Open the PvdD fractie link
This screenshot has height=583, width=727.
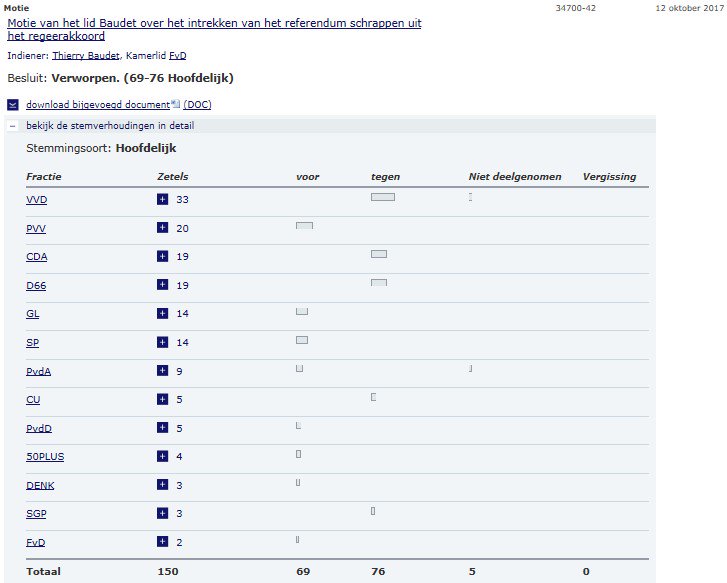coord(39,428)
